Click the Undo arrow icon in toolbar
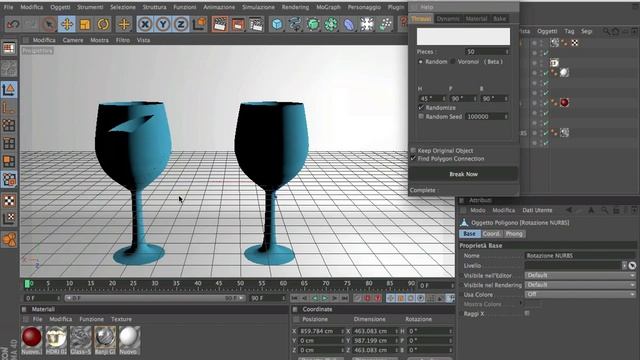The image size is (640, 360). click(x=13, y=24)
